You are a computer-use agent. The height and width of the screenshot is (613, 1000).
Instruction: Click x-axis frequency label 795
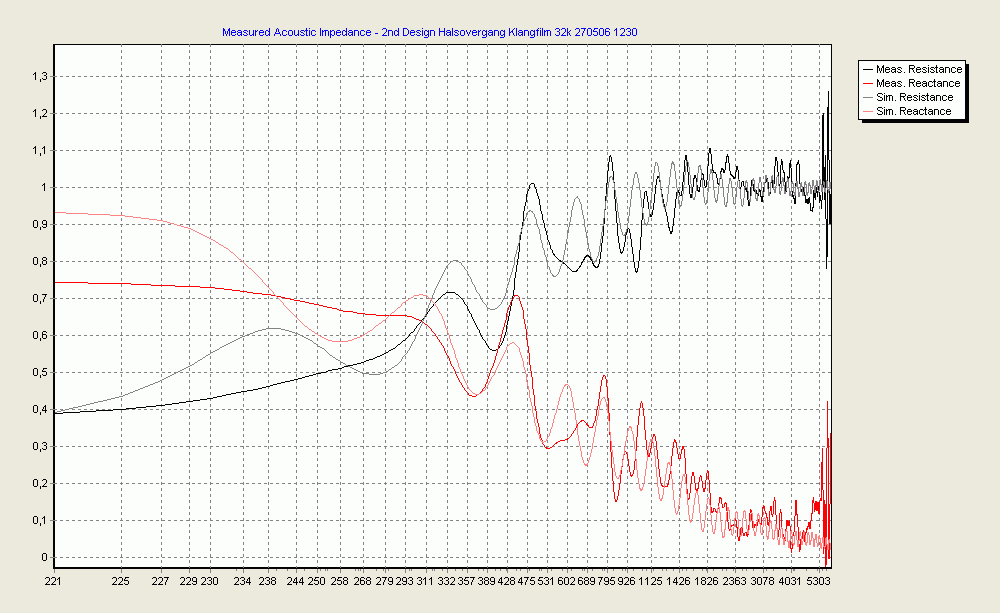point(607,581)
